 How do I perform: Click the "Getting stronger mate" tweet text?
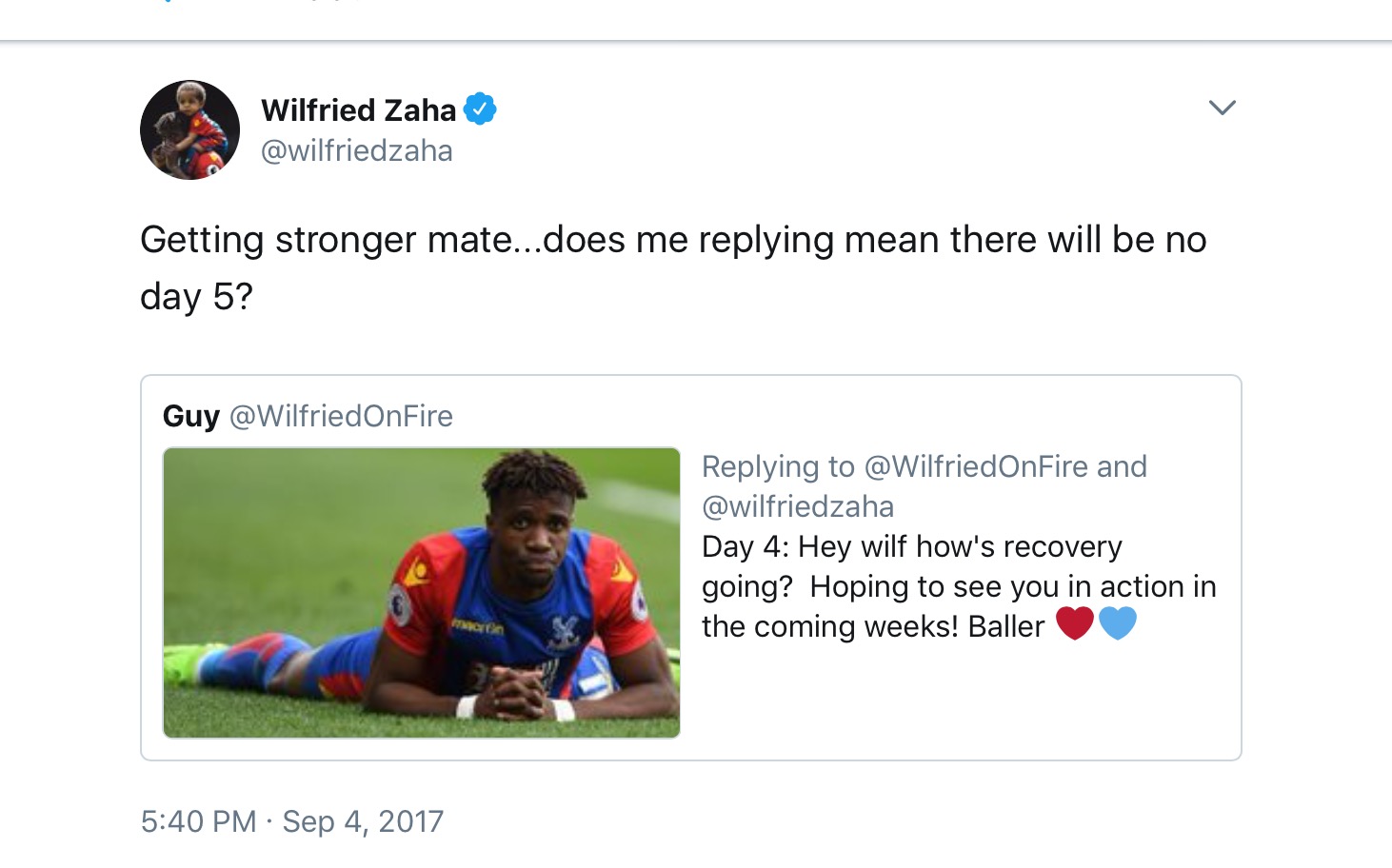(x=672, y=240)
